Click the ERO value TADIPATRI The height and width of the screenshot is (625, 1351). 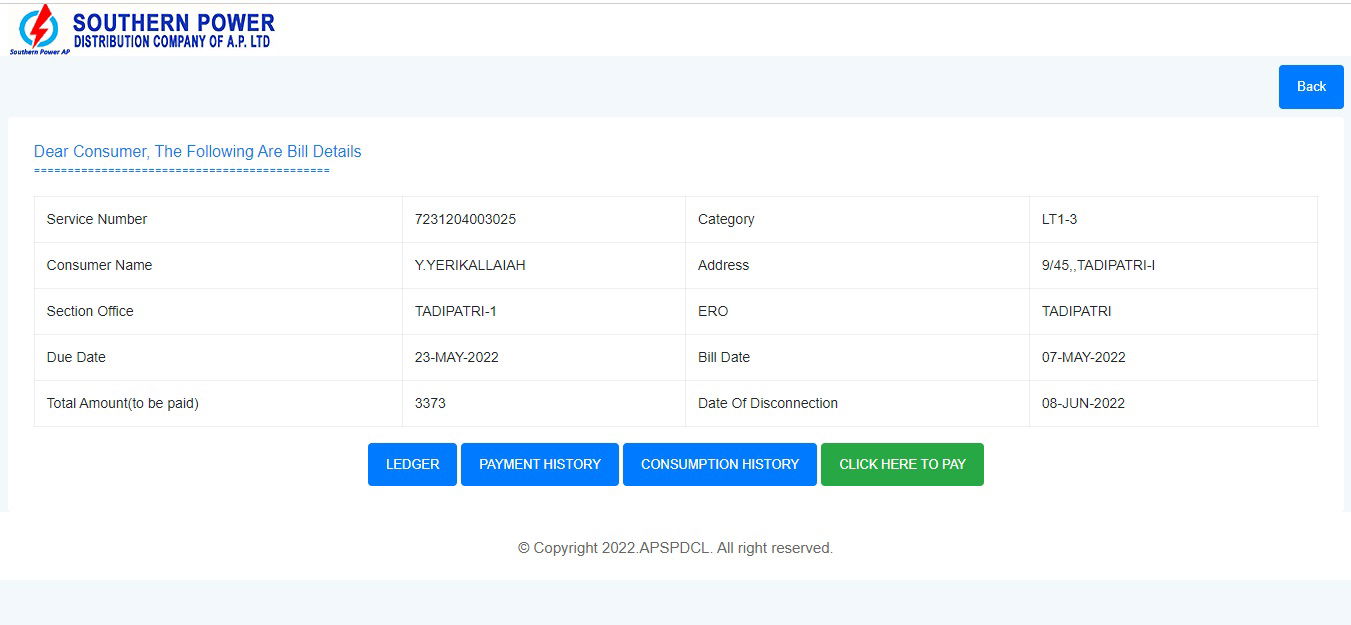(1078, 311)
